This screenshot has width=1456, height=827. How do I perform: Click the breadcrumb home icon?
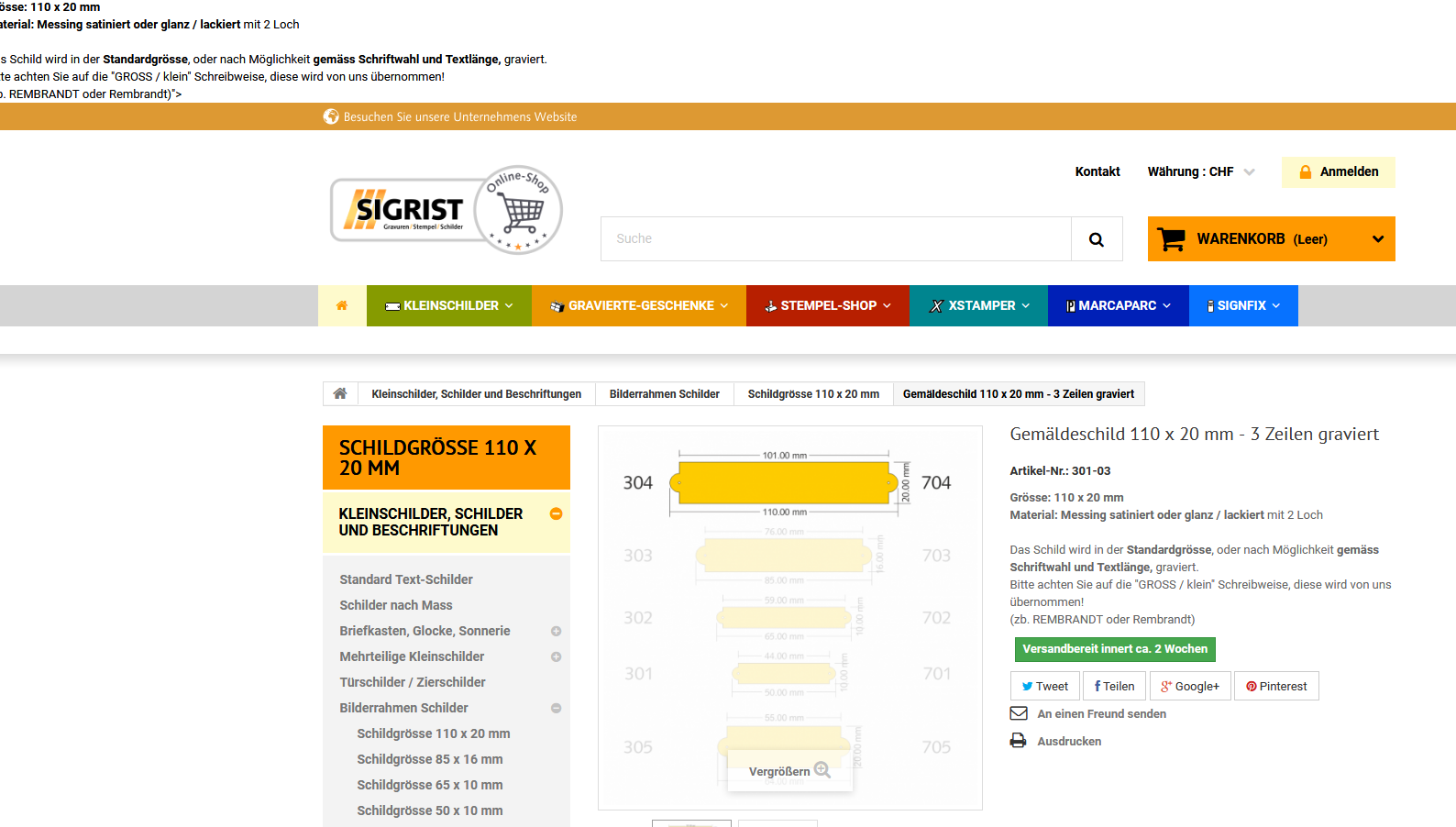click(340, 393)
